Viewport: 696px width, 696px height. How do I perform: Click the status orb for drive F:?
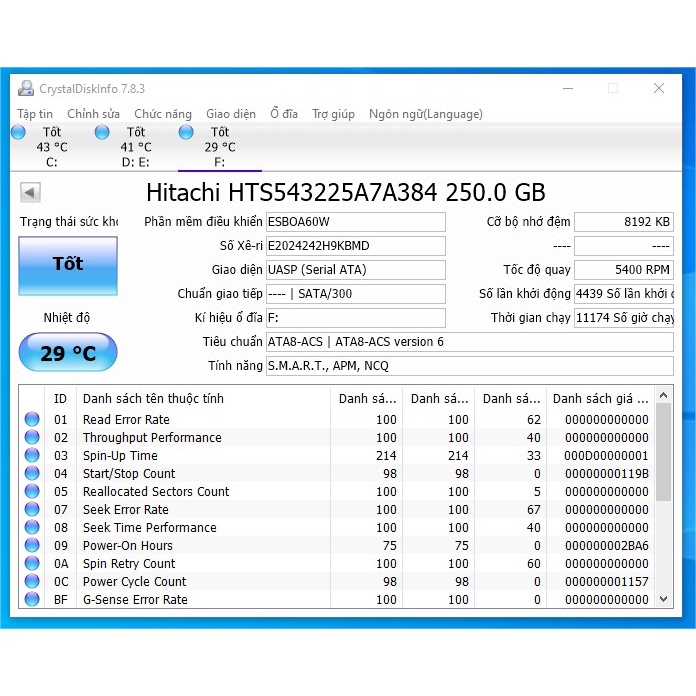tap(186, 132)
